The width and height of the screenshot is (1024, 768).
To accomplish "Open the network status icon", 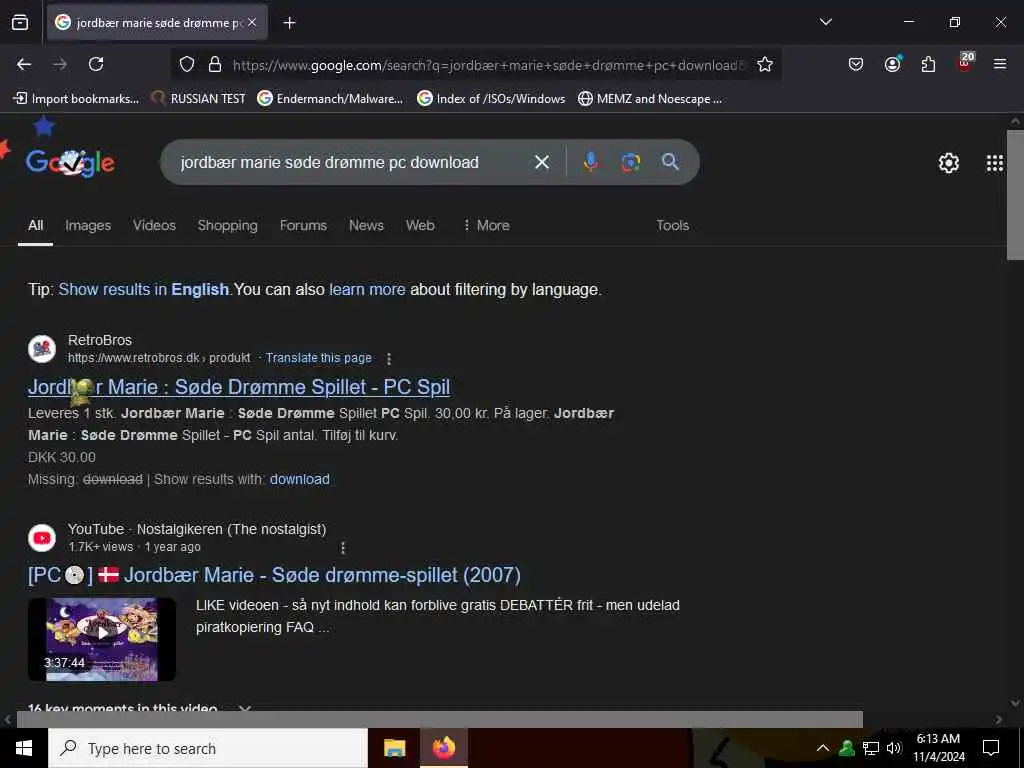I will [871, 748].
